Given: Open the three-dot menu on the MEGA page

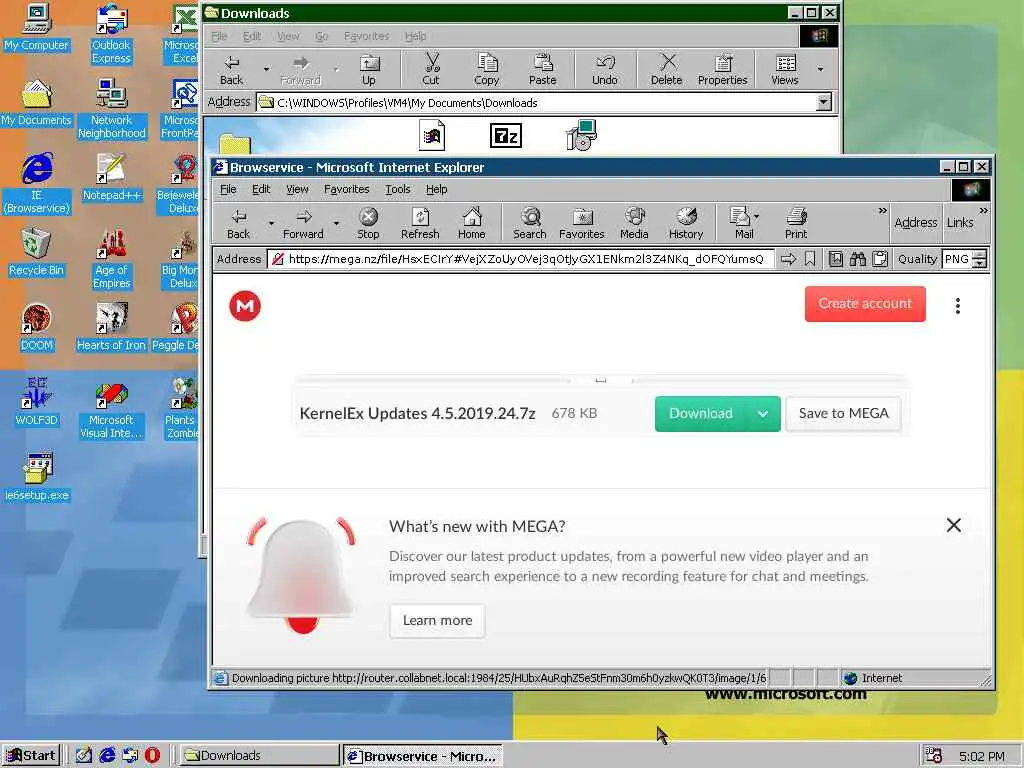Looking at the screenshot, I should 957,306.
